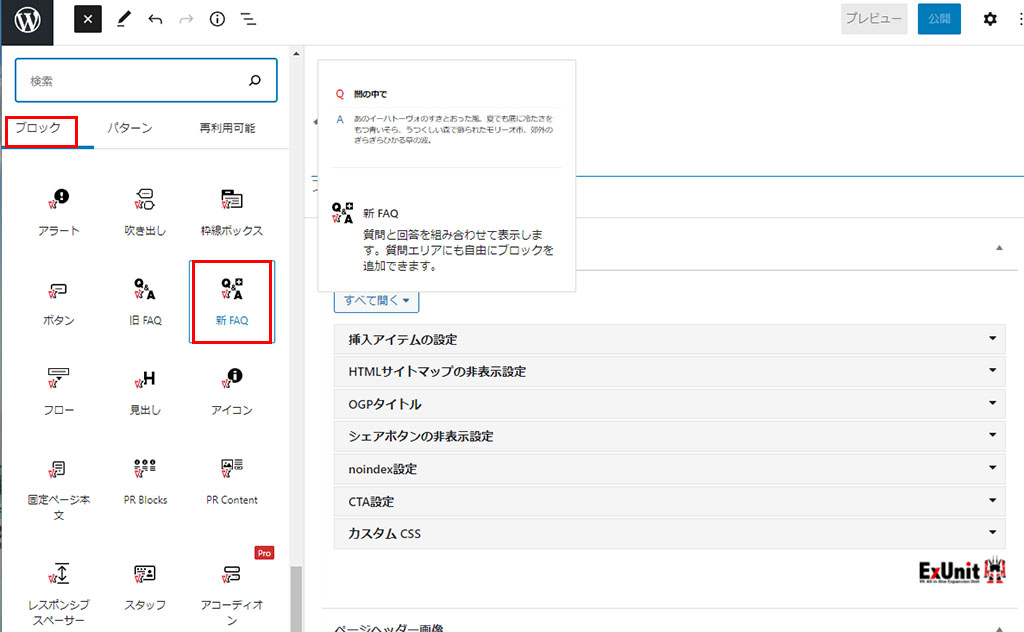Click the 公開 publish button
This screenshot has height=632, width=1024.
click(x=938, y=19)
